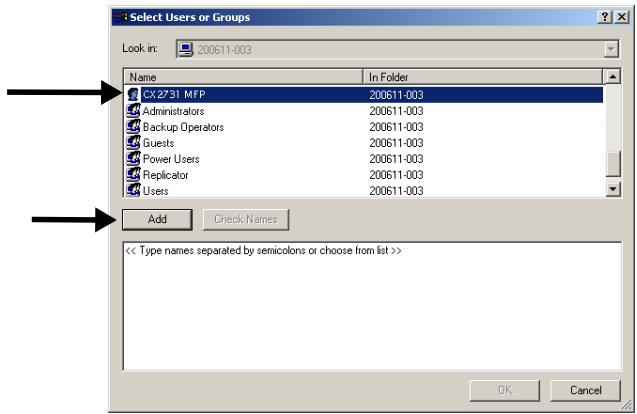Click the Cancel button

click(x=585, y=391)
